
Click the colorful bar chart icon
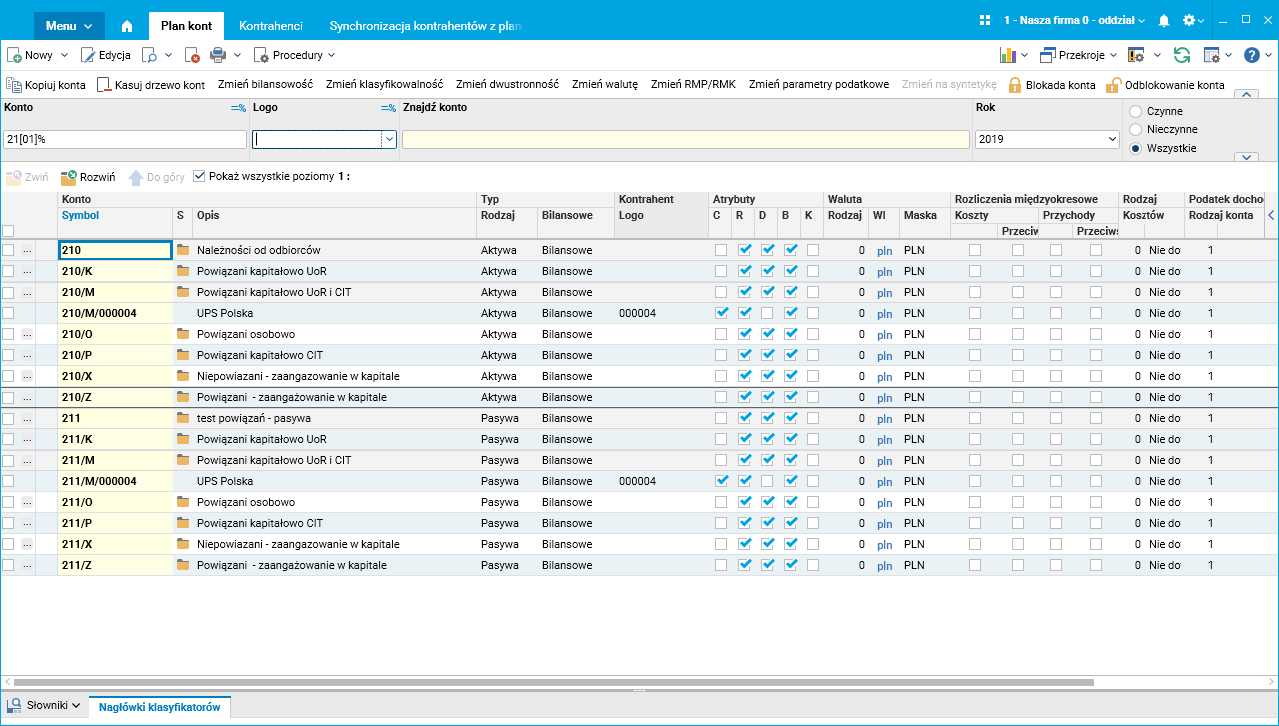point(1007,55)
